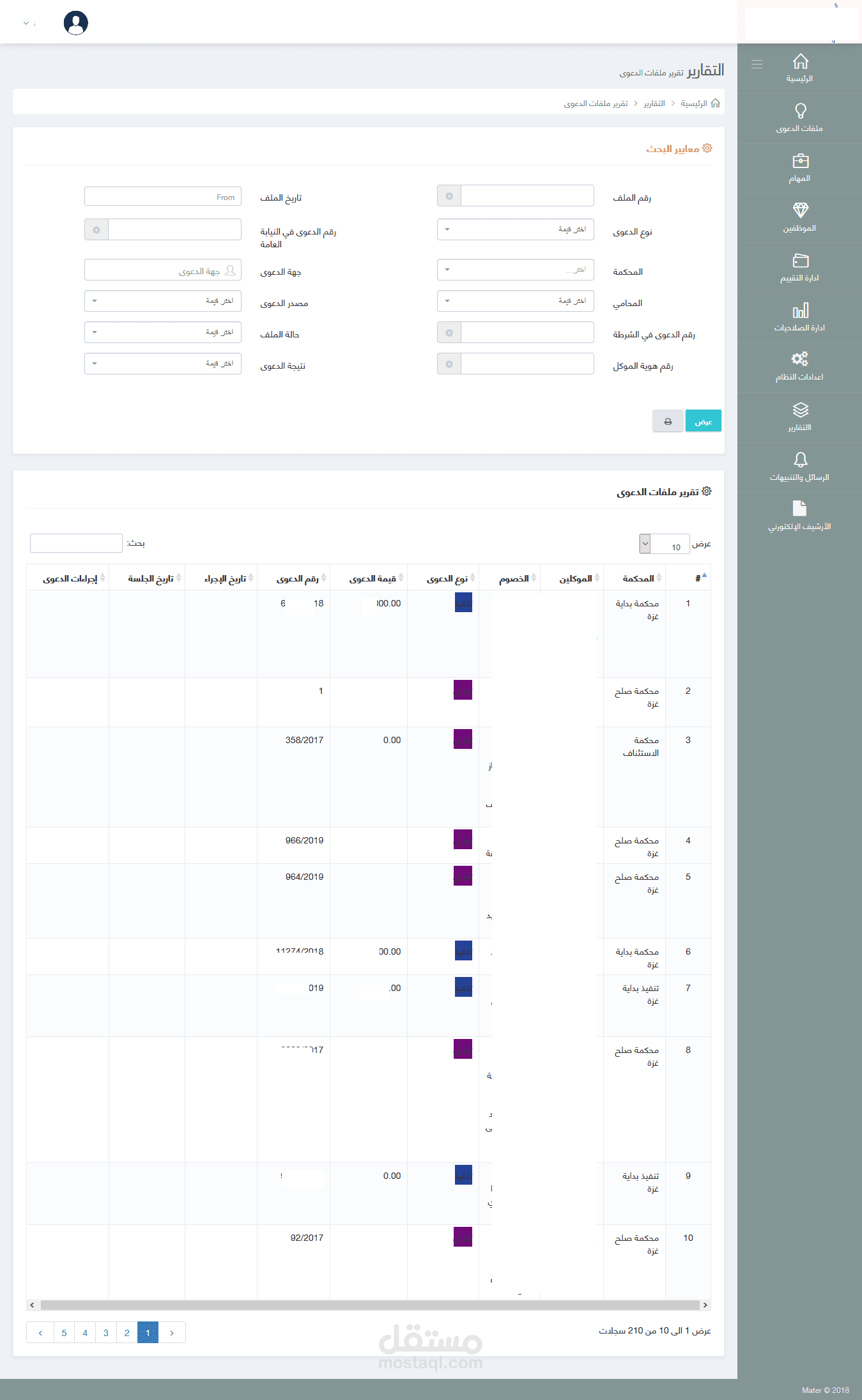Click gear icon beside رقم الملف field
This screenshot has height=1400, width=862.
[449, 196]
